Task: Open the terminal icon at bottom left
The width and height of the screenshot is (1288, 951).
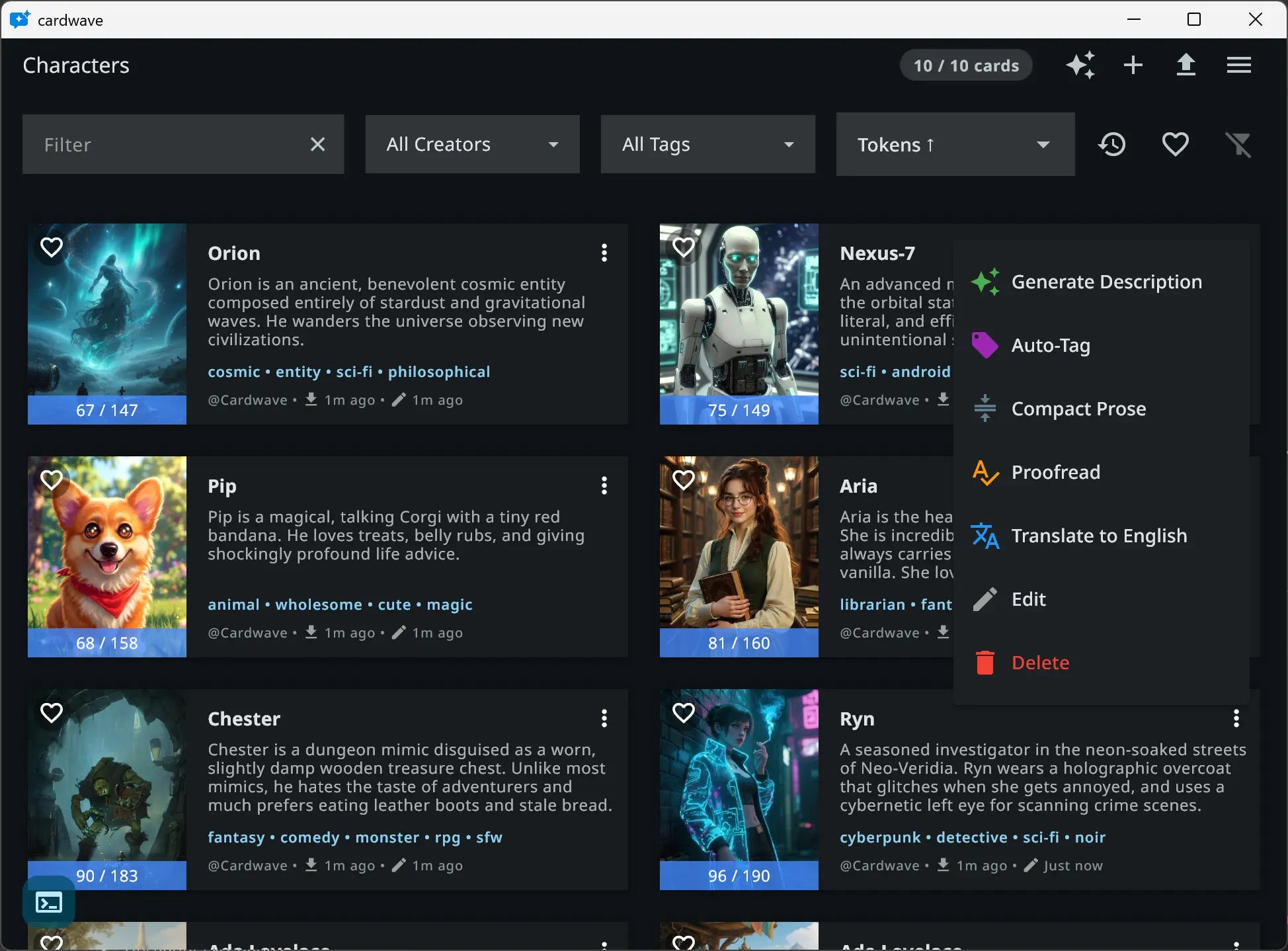Action: pos(48,901)
